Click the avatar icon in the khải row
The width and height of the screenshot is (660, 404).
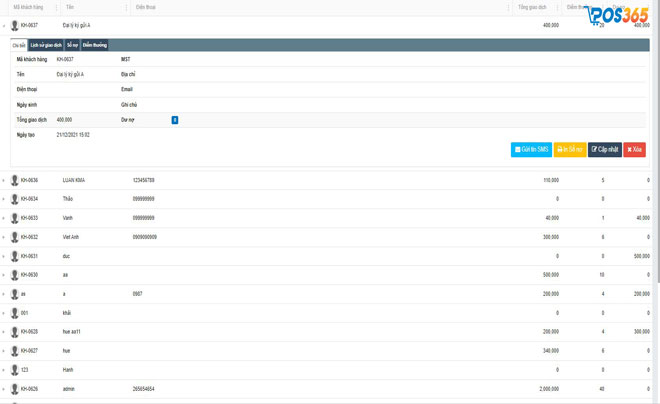(15, 313)
